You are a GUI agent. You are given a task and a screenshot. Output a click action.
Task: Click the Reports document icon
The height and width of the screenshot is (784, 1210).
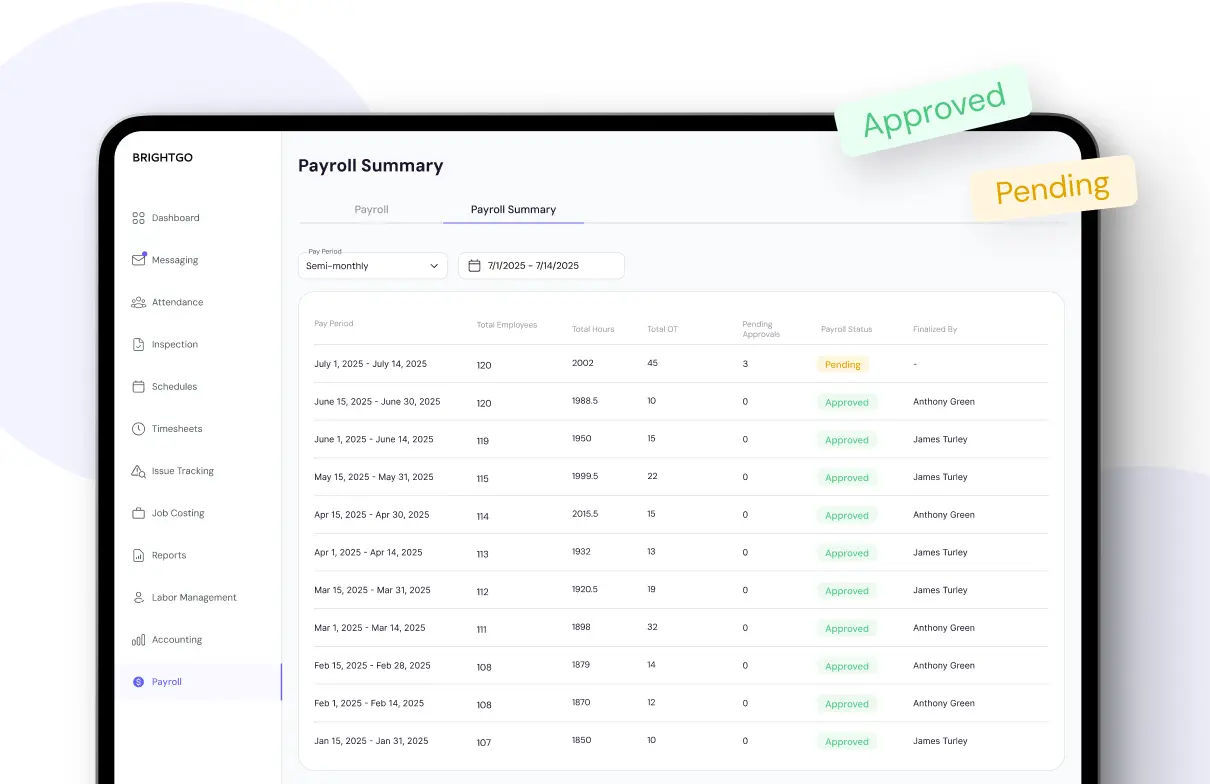138,555
